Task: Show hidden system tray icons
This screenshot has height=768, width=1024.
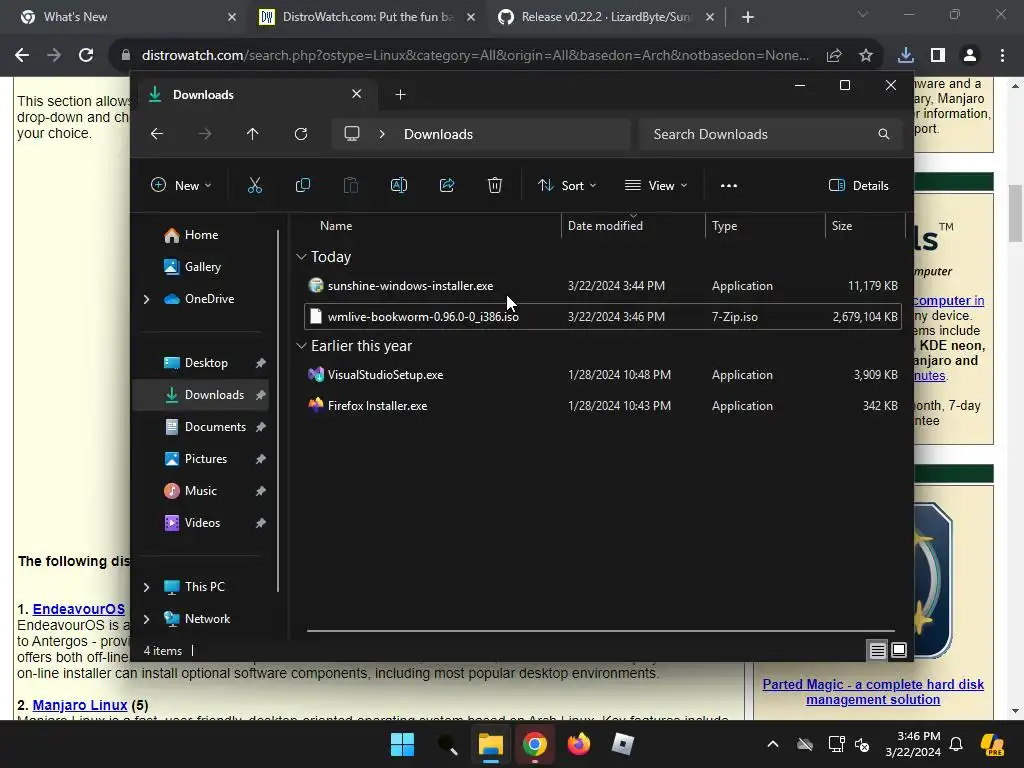Action: [773, 744]
